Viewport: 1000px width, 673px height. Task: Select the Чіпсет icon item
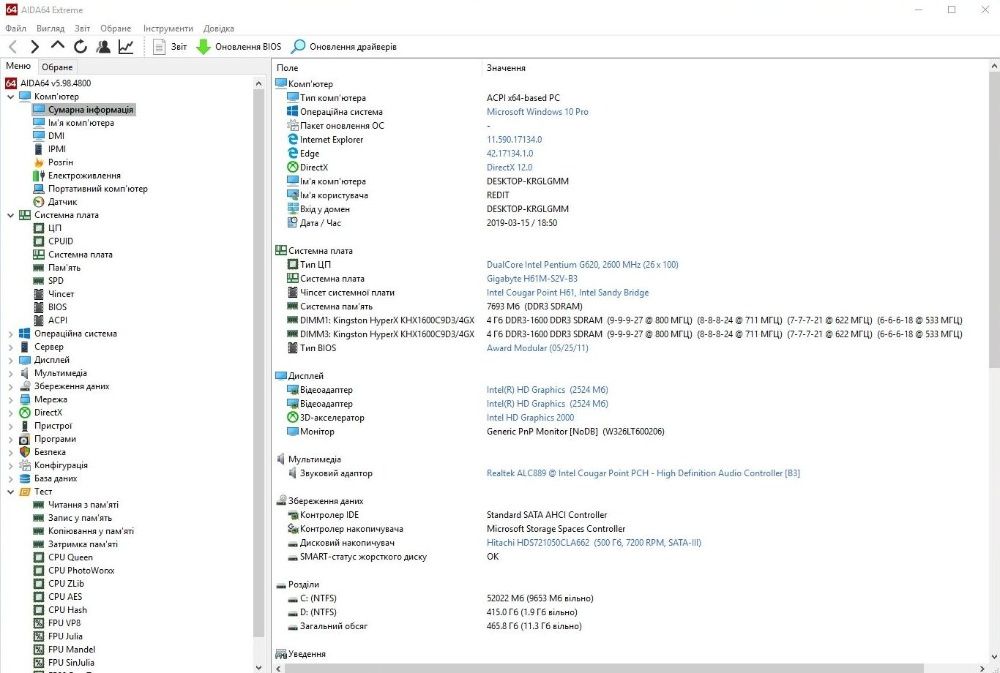pyautogui.click(x=39, y=294)
